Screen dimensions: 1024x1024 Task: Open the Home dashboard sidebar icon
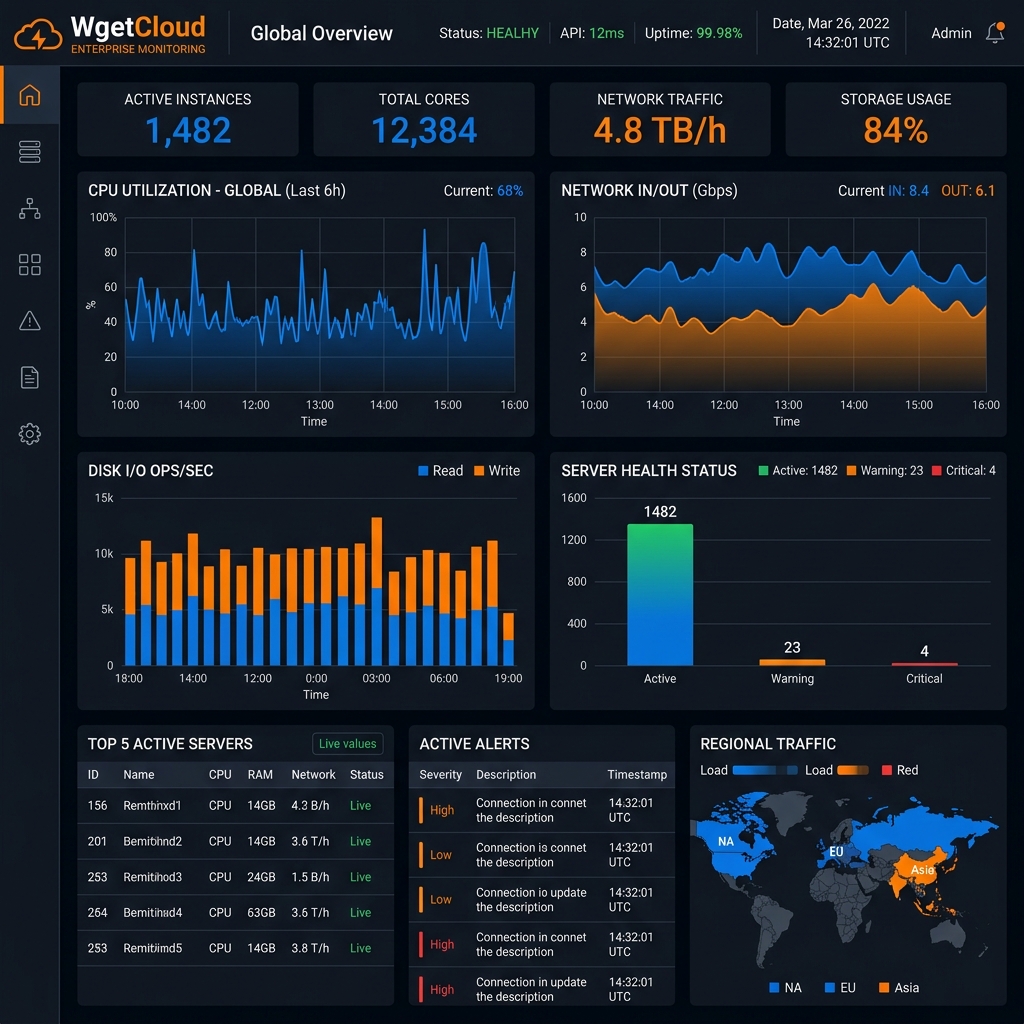pos(29,95)
